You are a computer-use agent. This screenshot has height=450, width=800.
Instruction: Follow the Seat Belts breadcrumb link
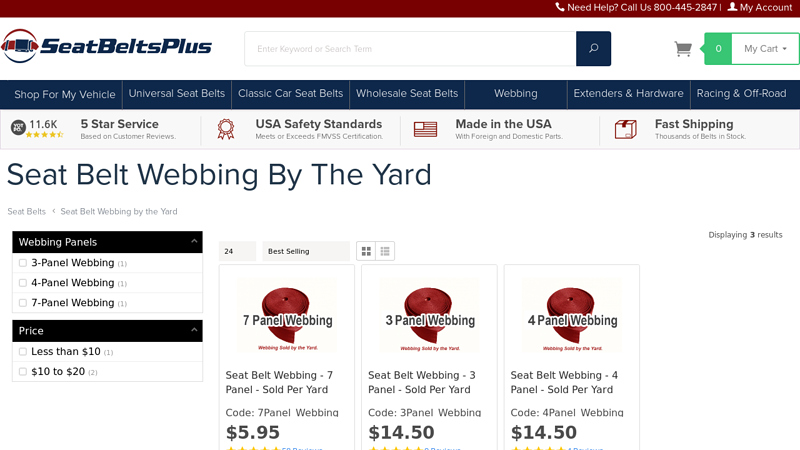[x=27, y=211]
